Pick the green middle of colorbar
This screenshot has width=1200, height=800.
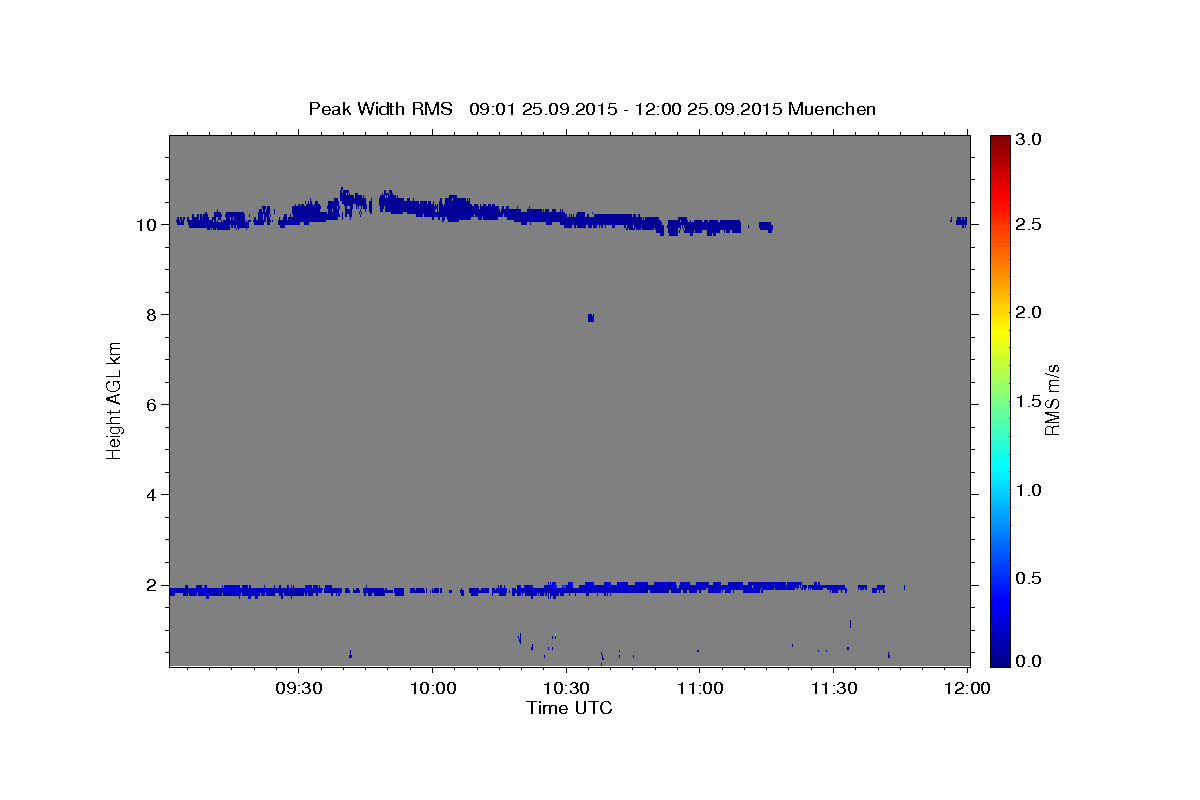point(999,400)
